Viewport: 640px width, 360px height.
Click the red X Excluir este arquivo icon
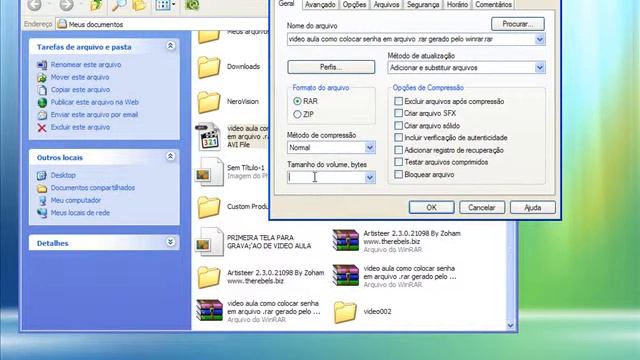click(x=42, y=128)
